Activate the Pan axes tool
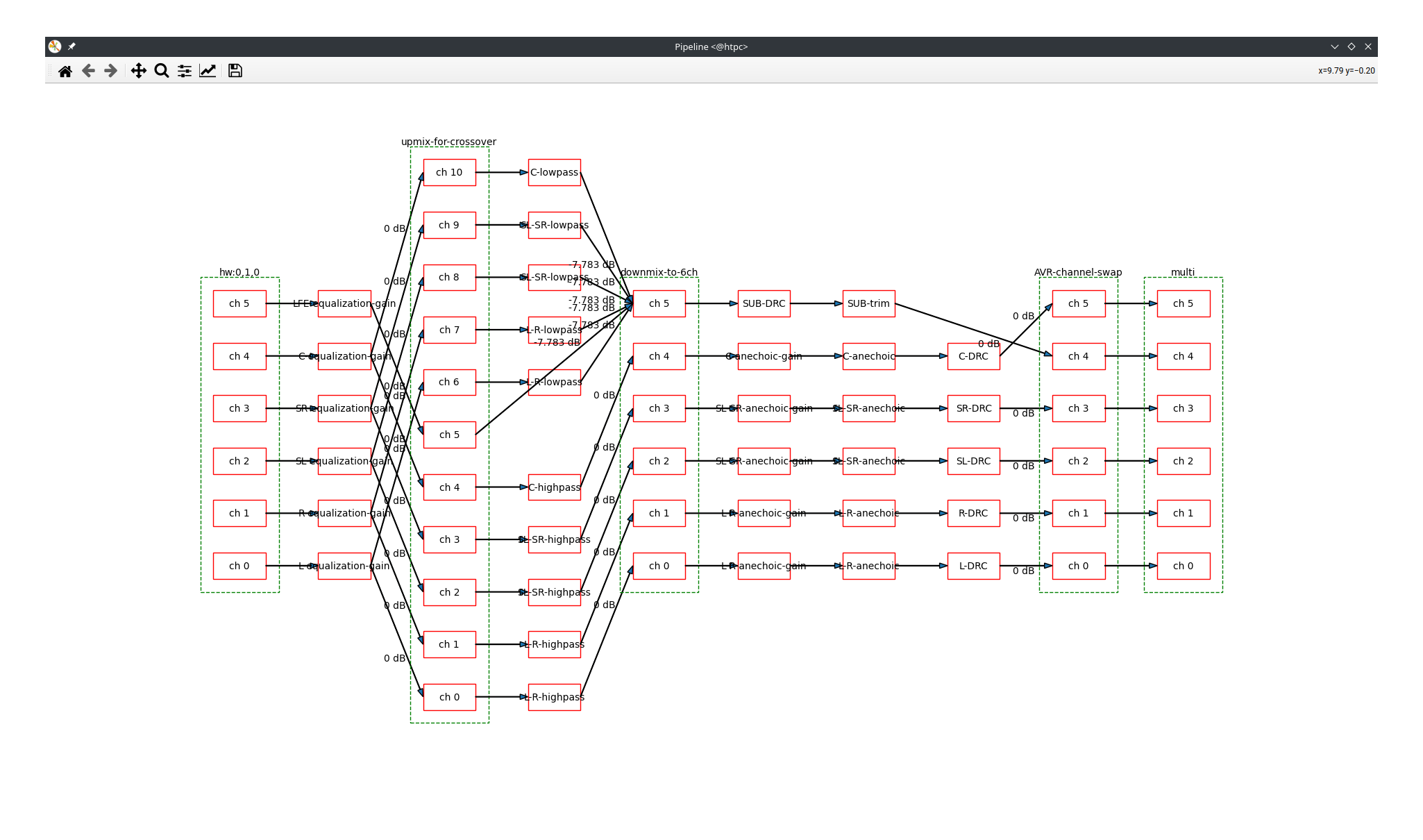The image size is (1423, 840). [139, 71]
